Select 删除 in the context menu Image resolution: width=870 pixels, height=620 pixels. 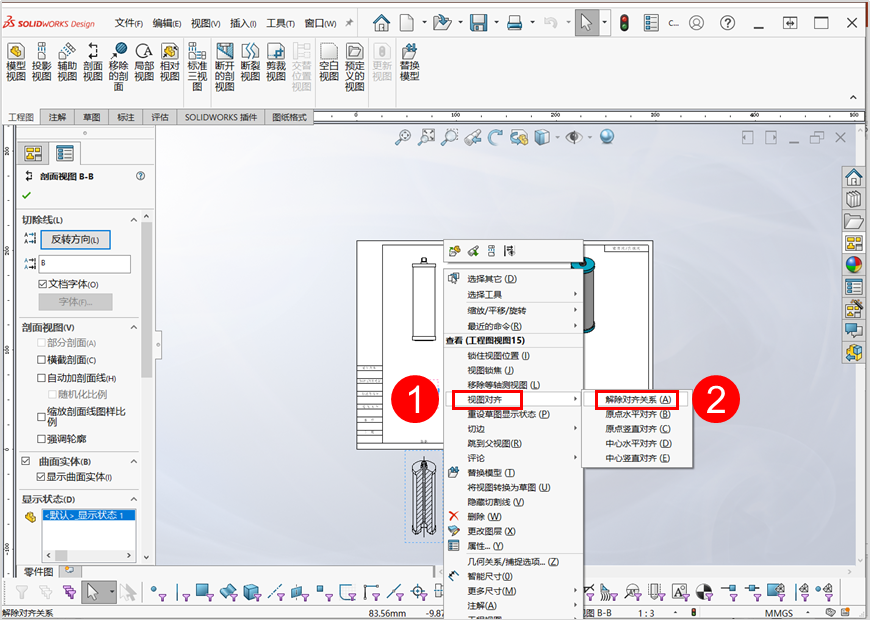pos(484,516)
